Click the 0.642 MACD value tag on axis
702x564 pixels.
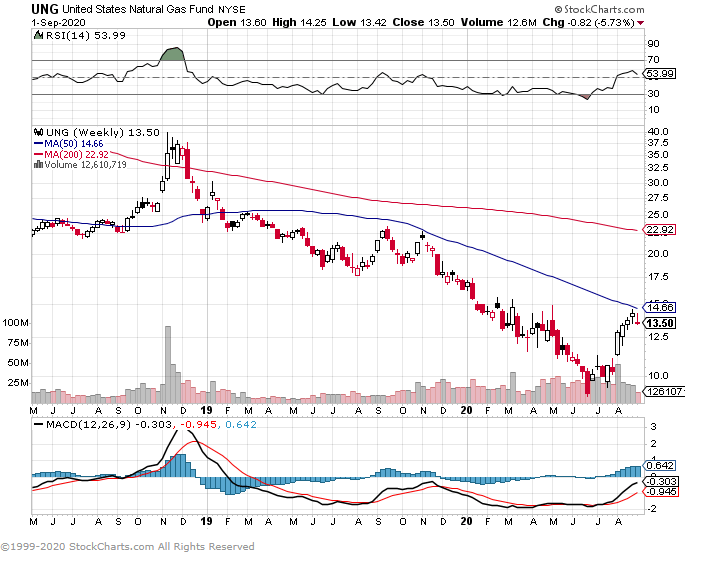point(660,466)
